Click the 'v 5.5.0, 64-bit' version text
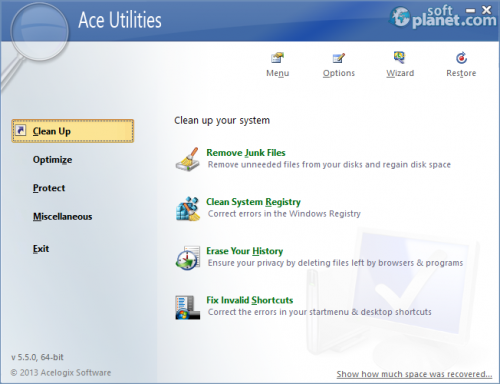The height and width of the screenshot is (384, 500). click(x=37, y=357)
